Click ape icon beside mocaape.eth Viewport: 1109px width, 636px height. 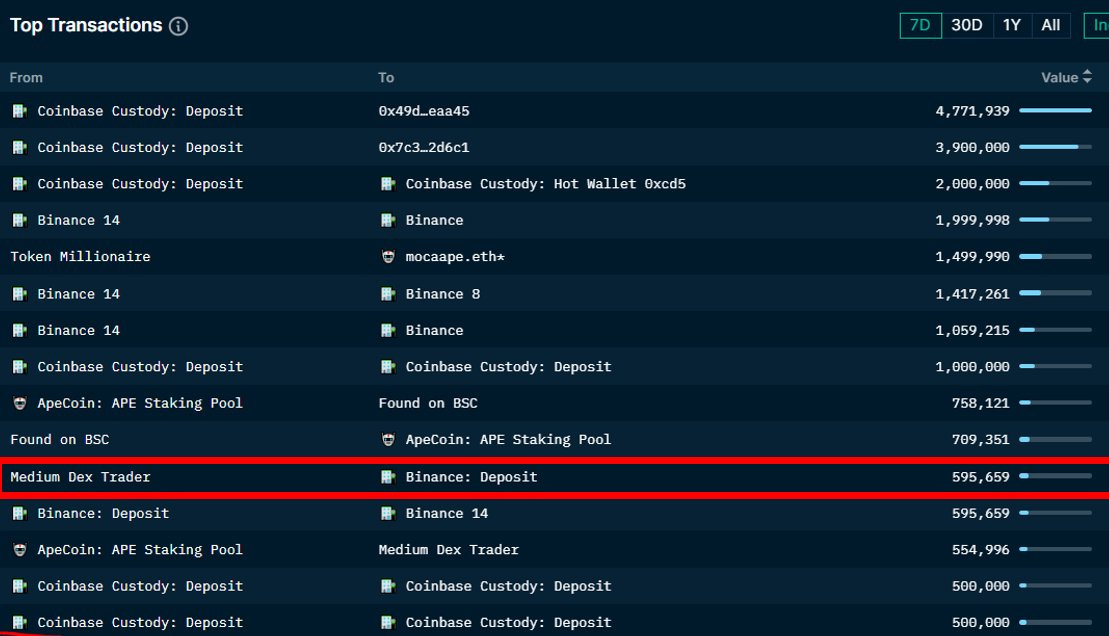coord(388,257)
